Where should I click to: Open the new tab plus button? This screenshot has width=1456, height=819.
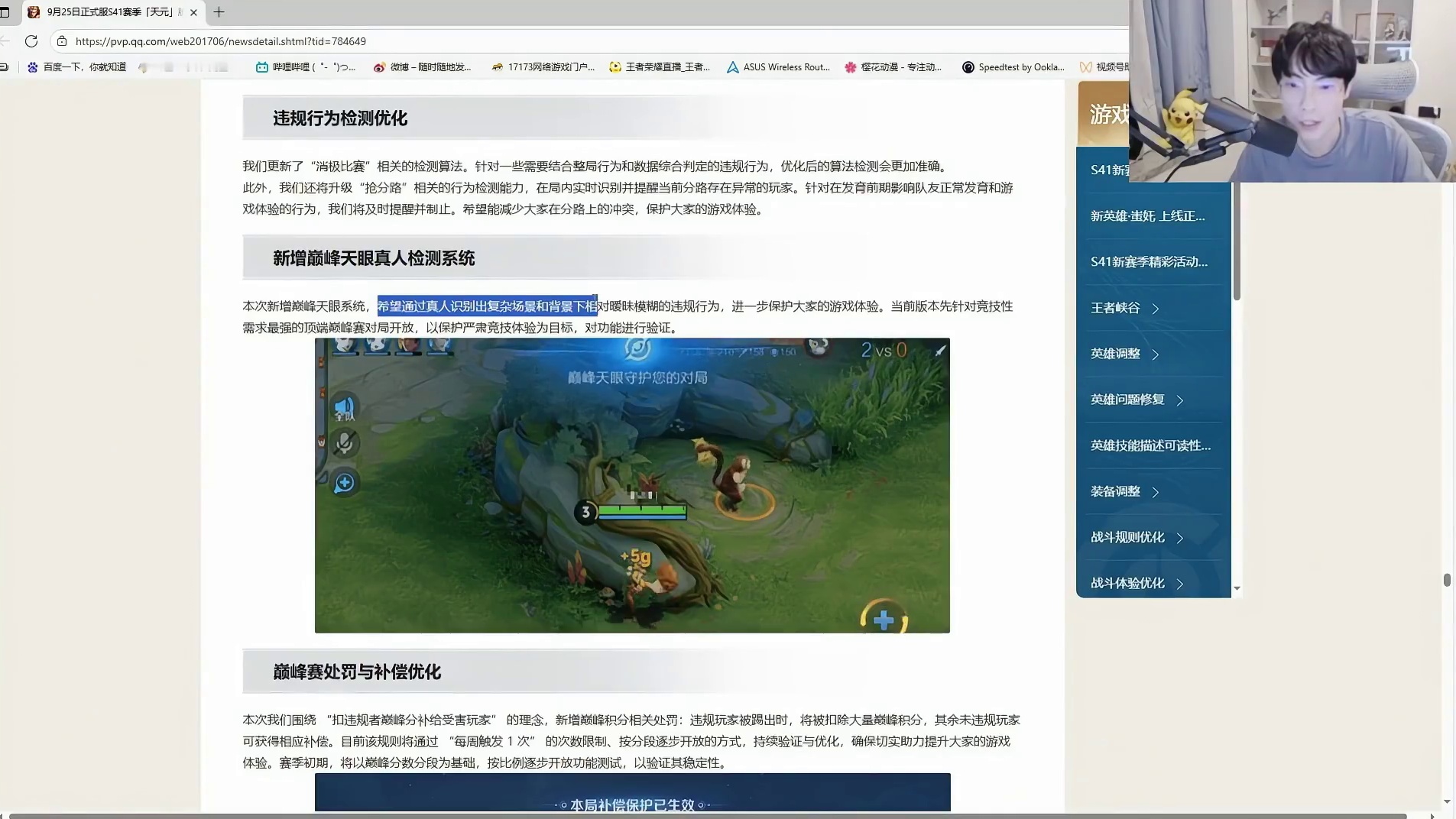pos(219,12)
